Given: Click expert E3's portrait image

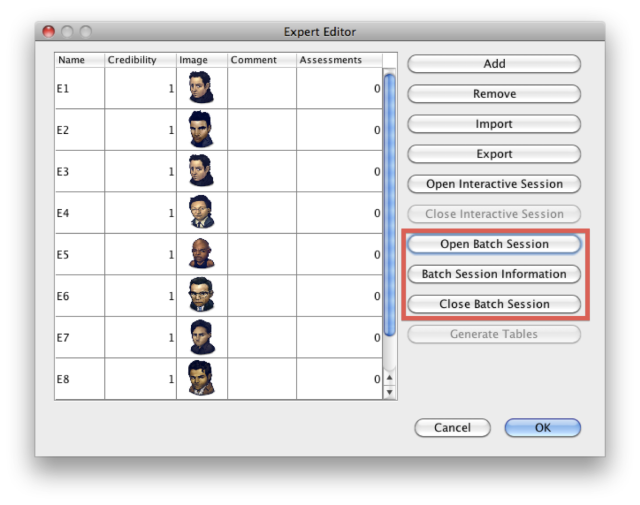Looking at the screenshot, I should click(x=201, y=170).
